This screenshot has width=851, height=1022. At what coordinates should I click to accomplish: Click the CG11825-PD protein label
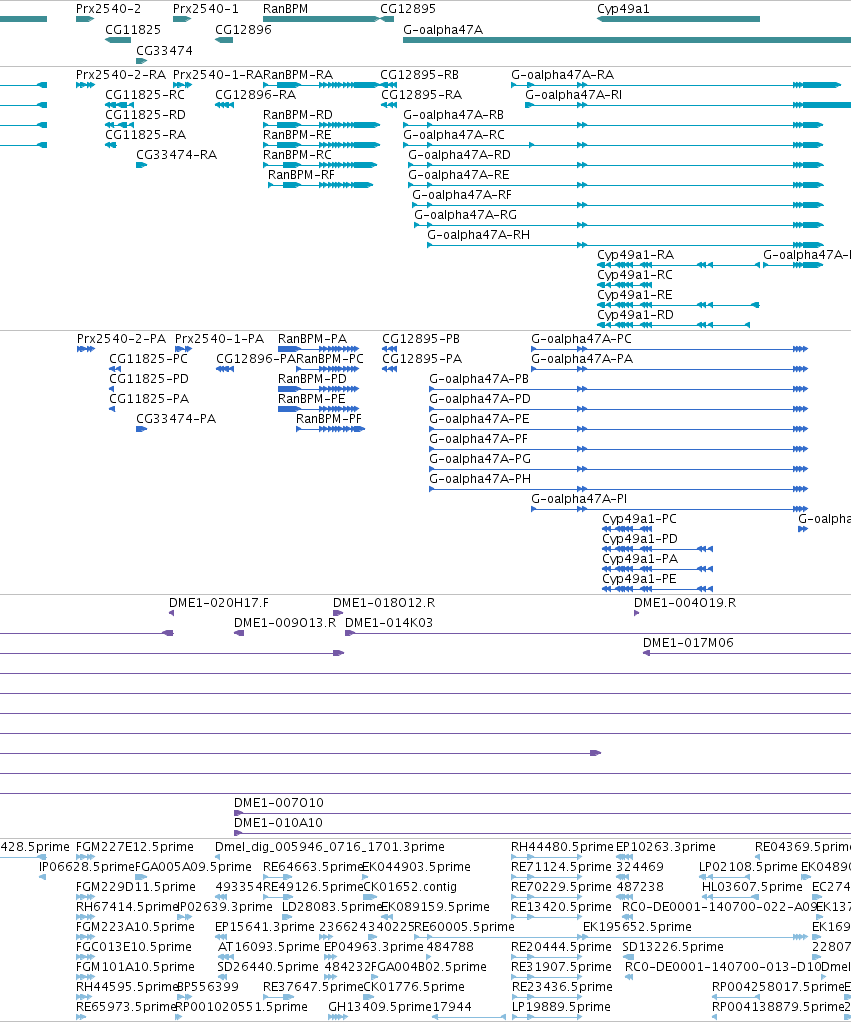149,379
